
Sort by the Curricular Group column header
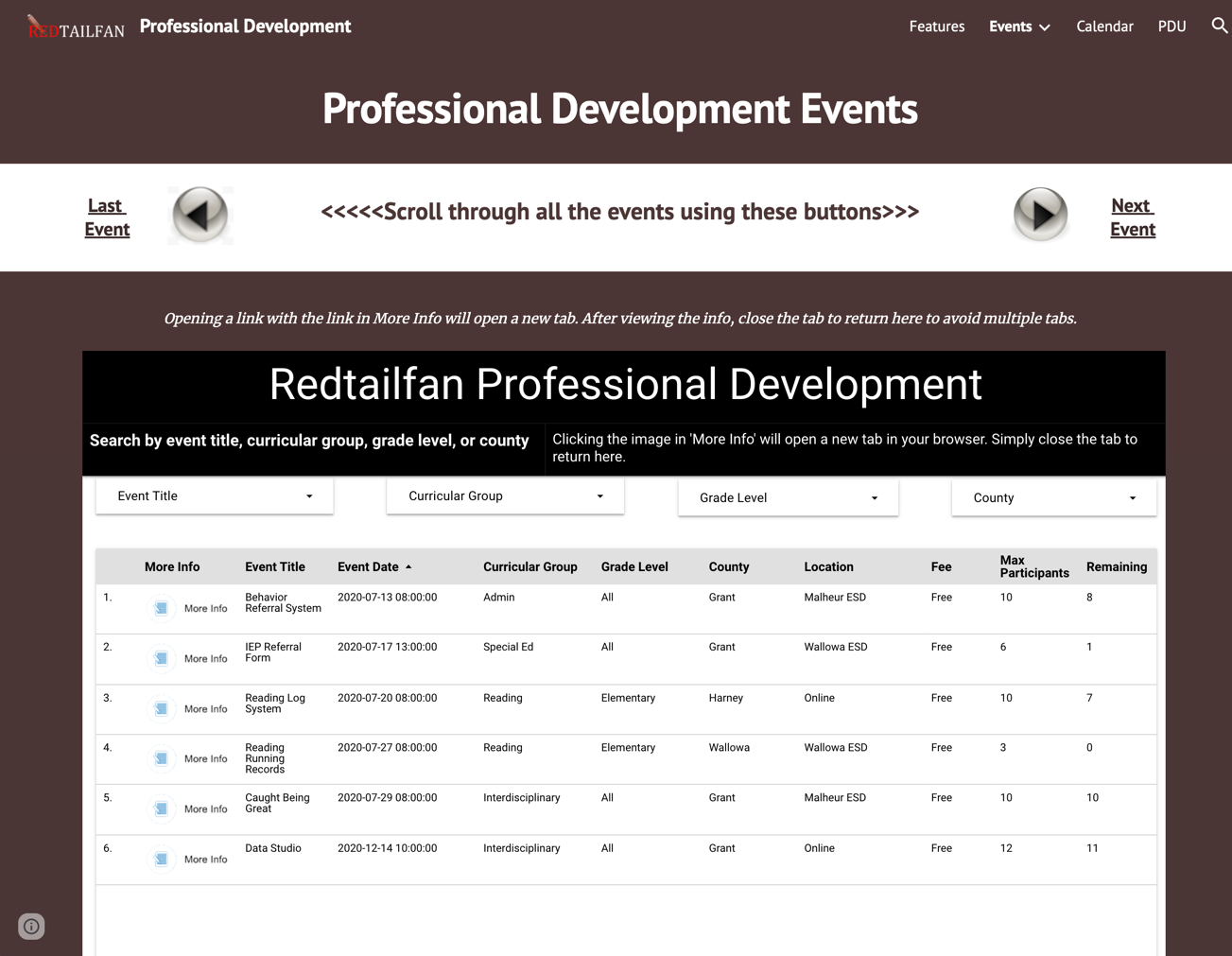(529, 567)
